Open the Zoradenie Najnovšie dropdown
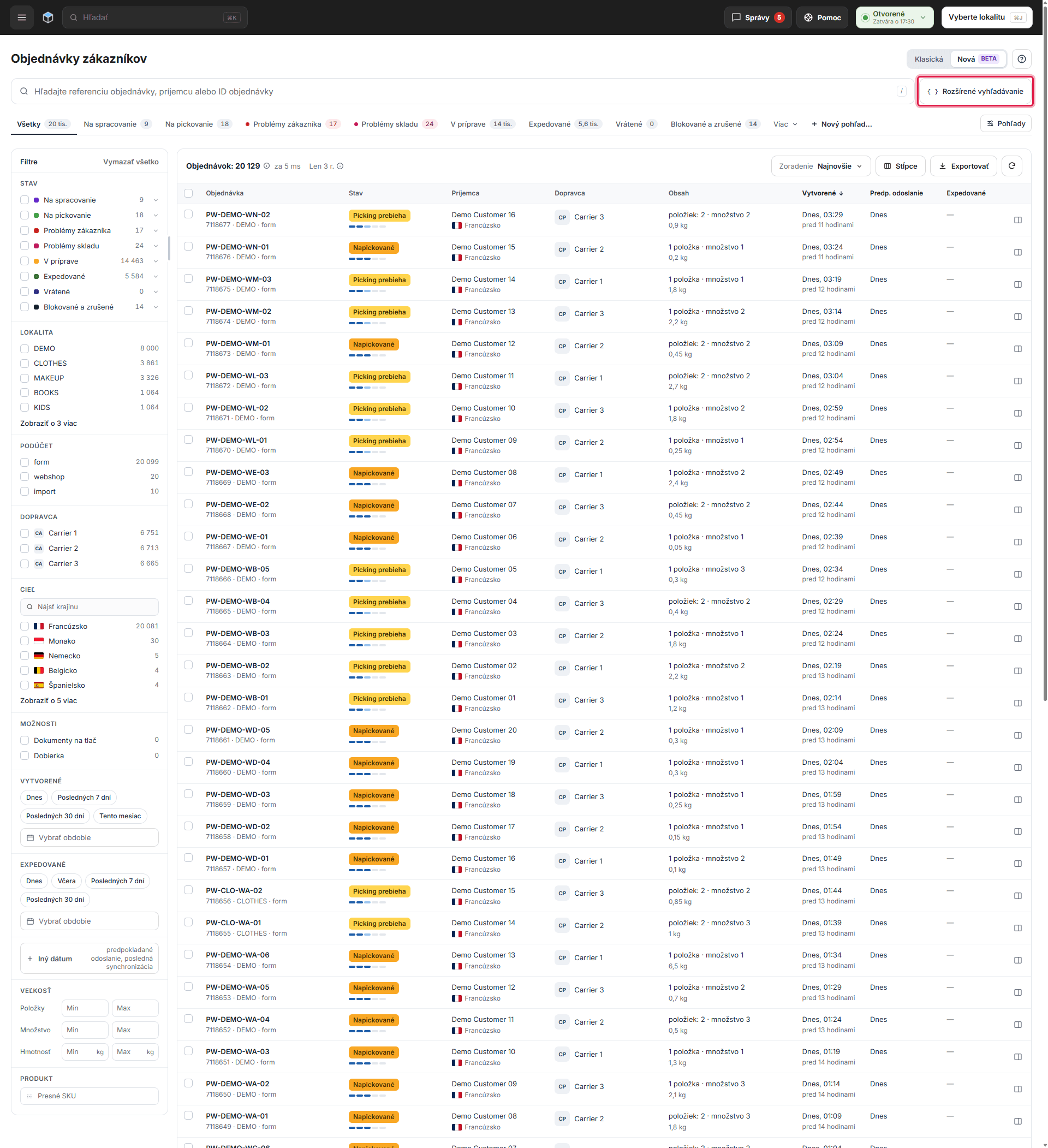 coord(821,166)
